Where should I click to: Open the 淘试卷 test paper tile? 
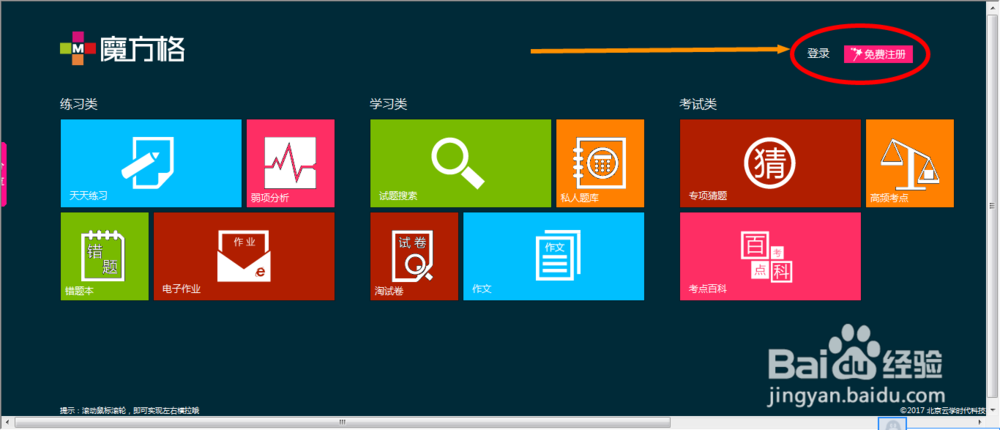(x=414, y=256)
